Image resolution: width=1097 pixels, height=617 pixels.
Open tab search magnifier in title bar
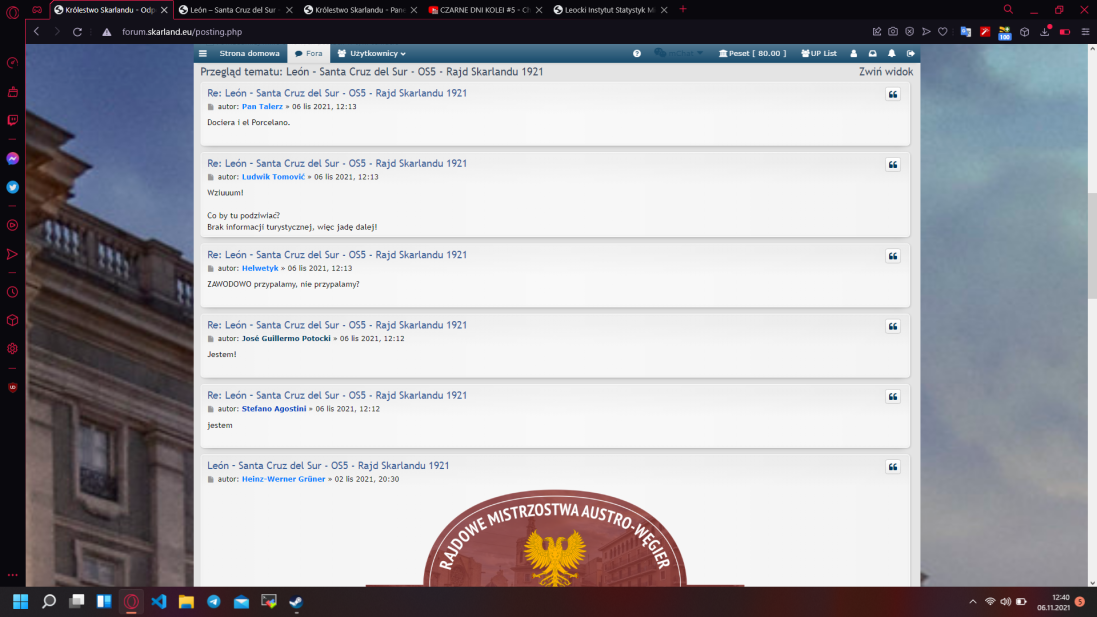pos(1008,10)
